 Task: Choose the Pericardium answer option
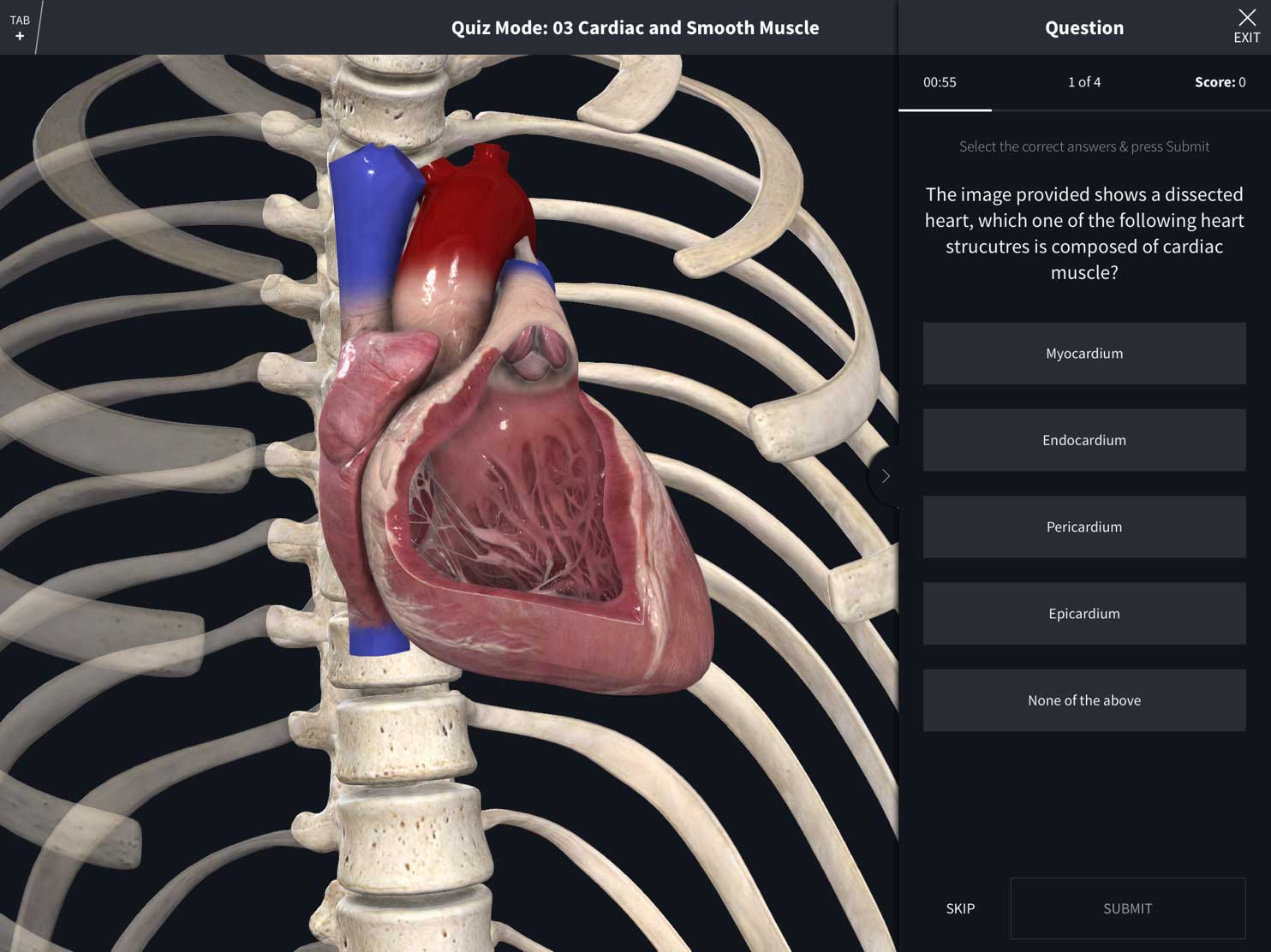[1084, 527]
